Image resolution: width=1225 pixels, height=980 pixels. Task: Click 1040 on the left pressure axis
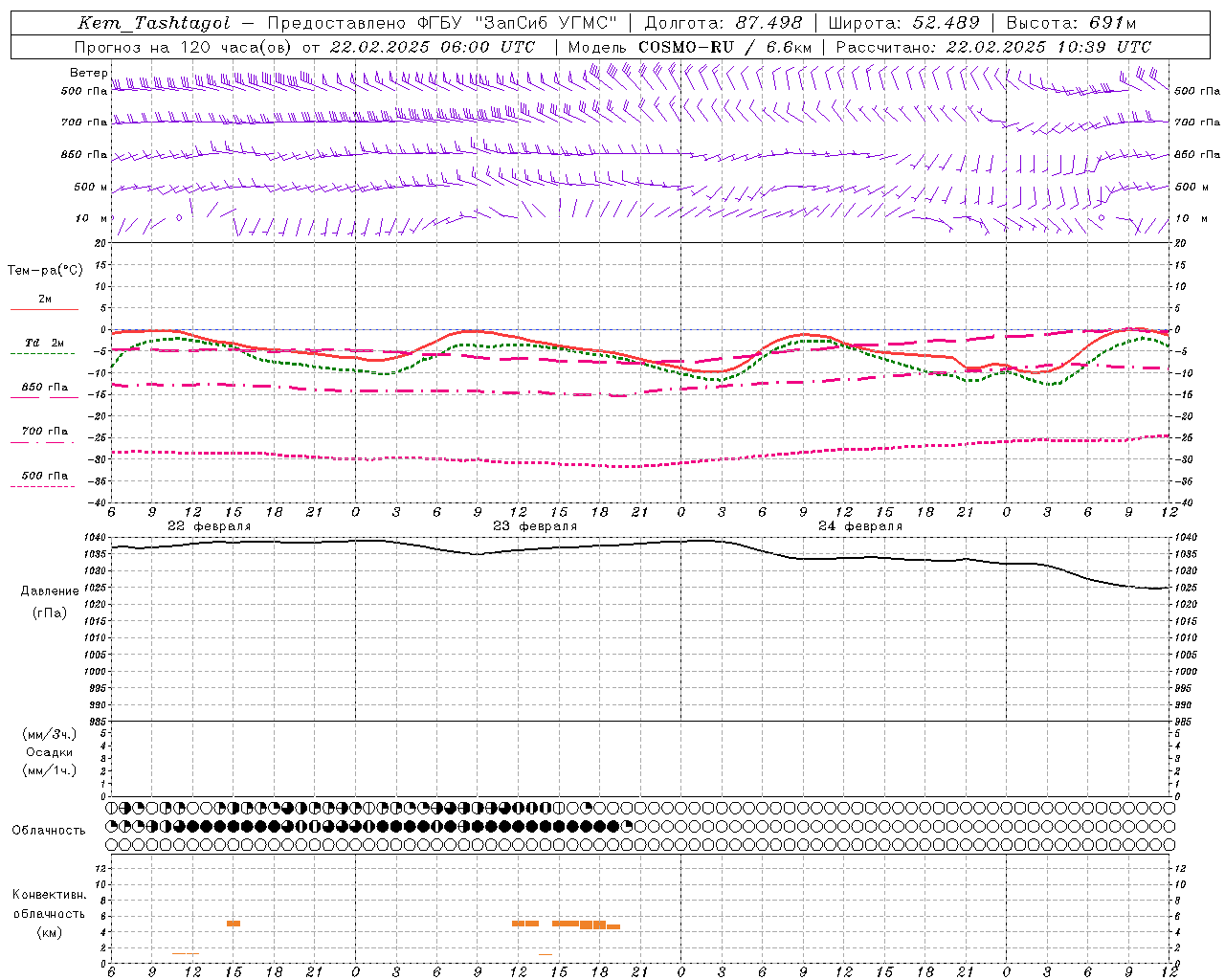(97, 537)
